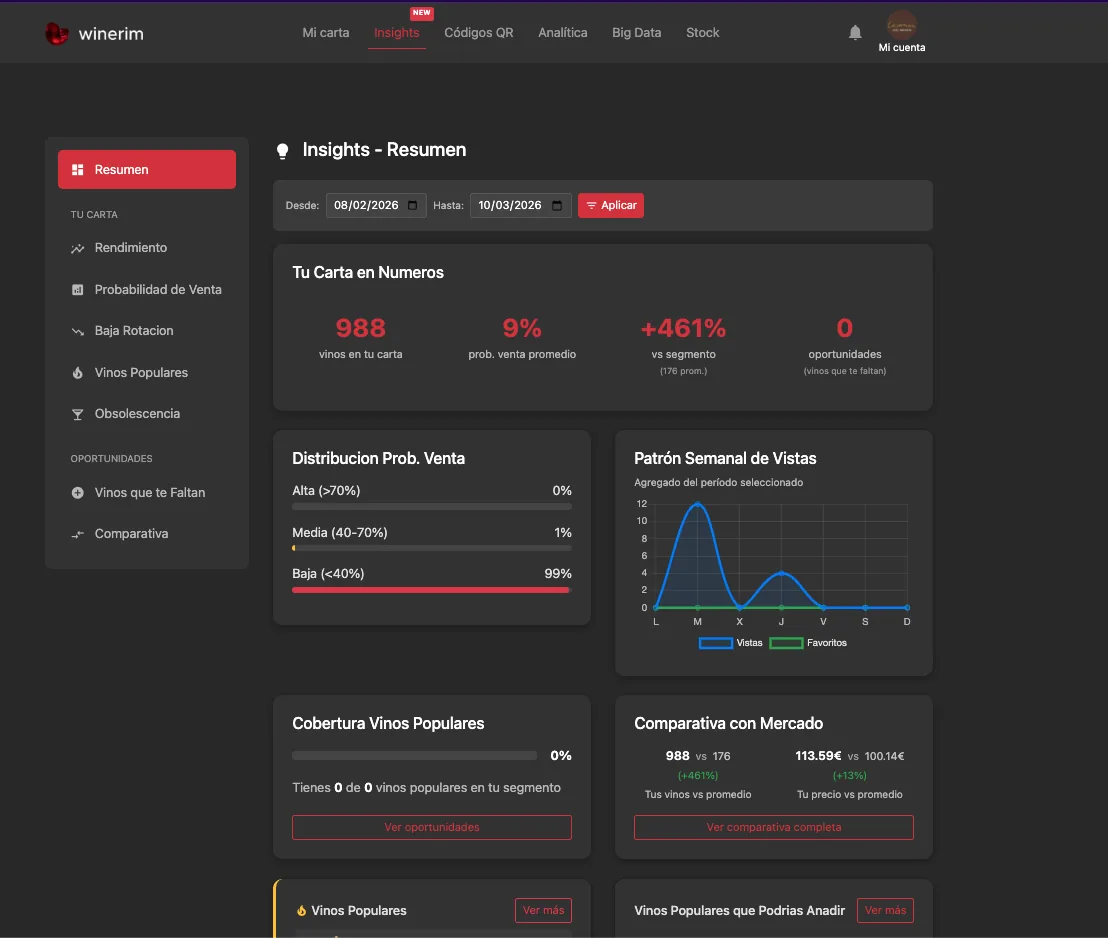Viewport: 1108px width, 938px height.
Task: Click the flame icon on Vinos Populares card
Action: [301, 910]
